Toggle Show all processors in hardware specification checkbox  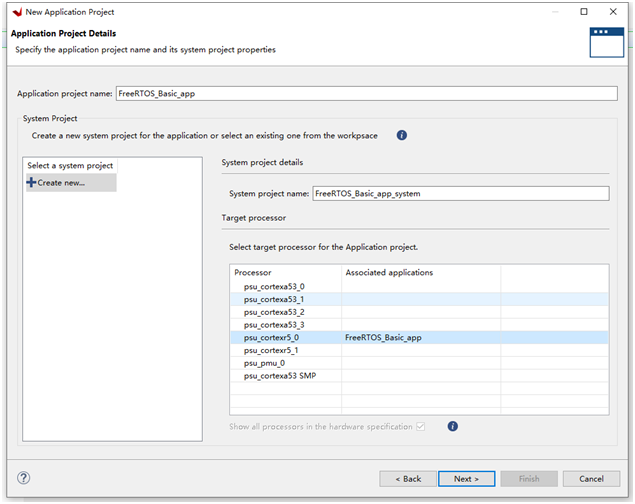click(420, 426)
